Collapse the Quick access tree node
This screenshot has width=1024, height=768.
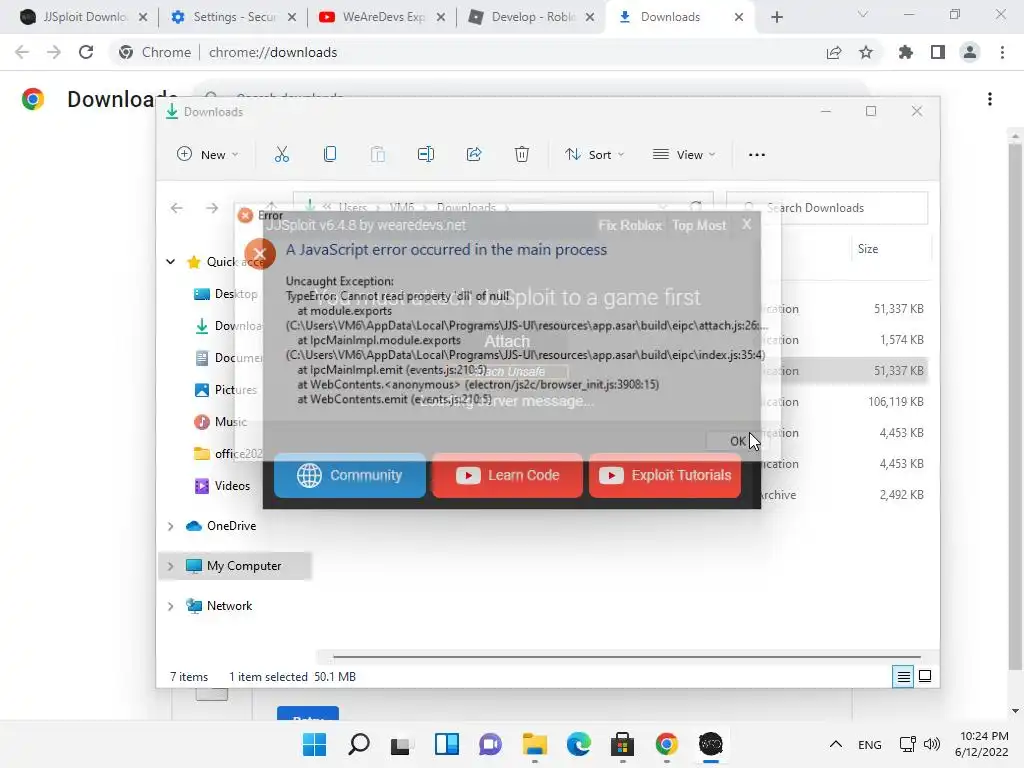[170, 262]
